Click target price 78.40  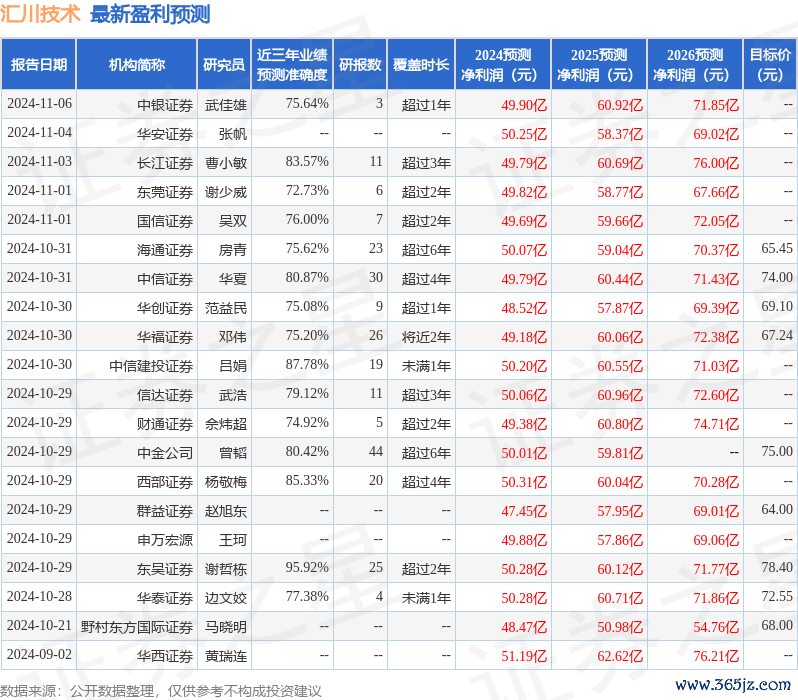pyautogui.click(x=777, y=567)
